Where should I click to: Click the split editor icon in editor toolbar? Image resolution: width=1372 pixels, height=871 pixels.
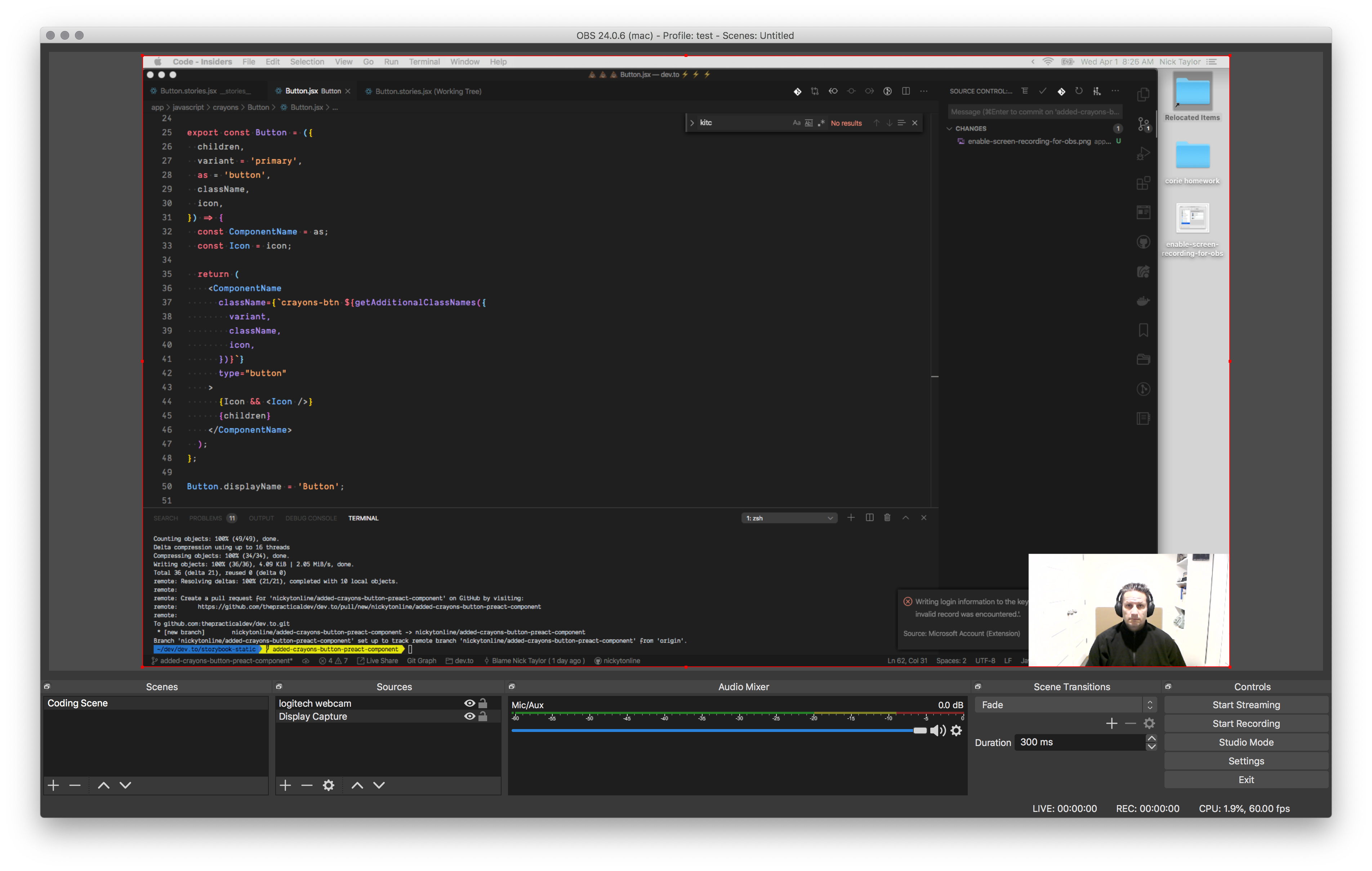click(906, 91)
